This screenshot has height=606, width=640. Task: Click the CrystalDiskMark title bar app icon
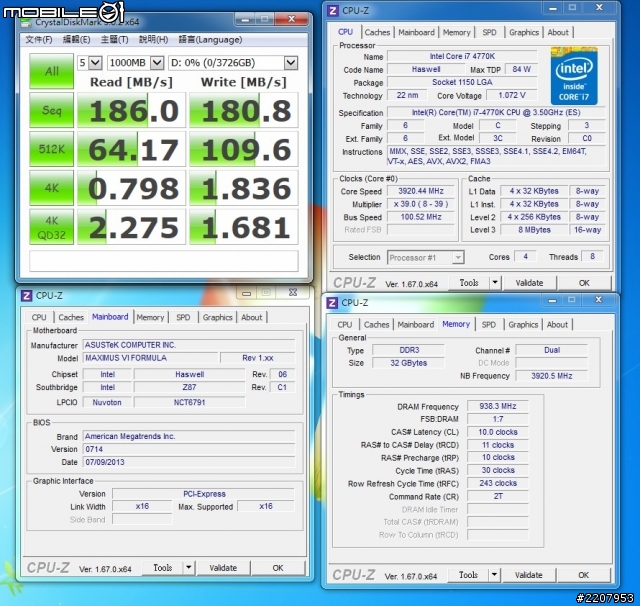(x=26, y=22)
